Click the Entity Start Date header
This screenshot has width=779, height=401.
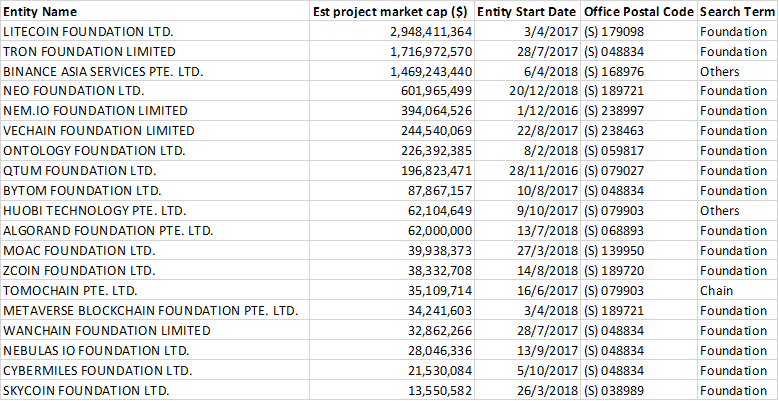pos(526,12)
